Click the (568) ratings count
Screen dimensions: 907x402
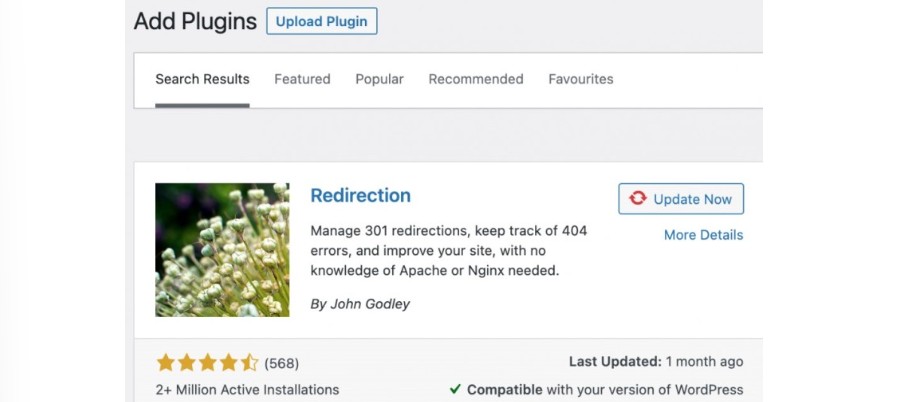pos(282,363)
